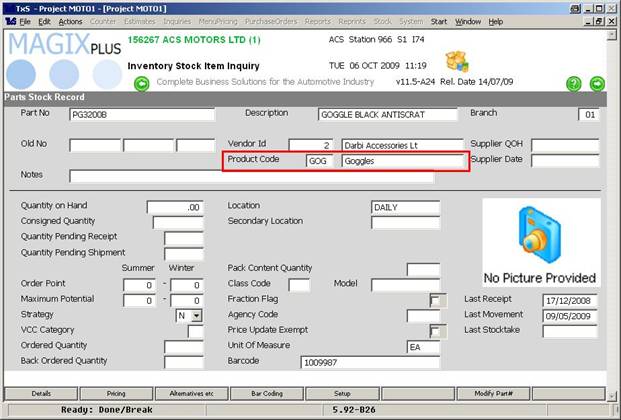621x420 pixels.
Task: Click the TxS icon in the menu bar
Action: coord(11,21)
